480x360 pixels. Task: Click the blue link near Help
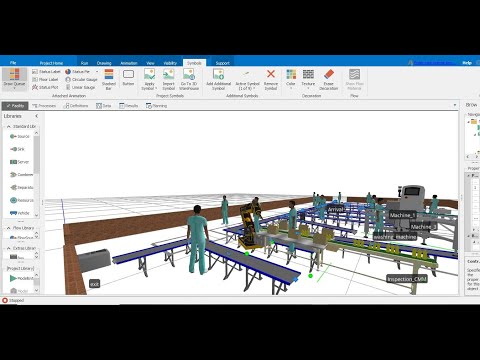tap(433, 63)
